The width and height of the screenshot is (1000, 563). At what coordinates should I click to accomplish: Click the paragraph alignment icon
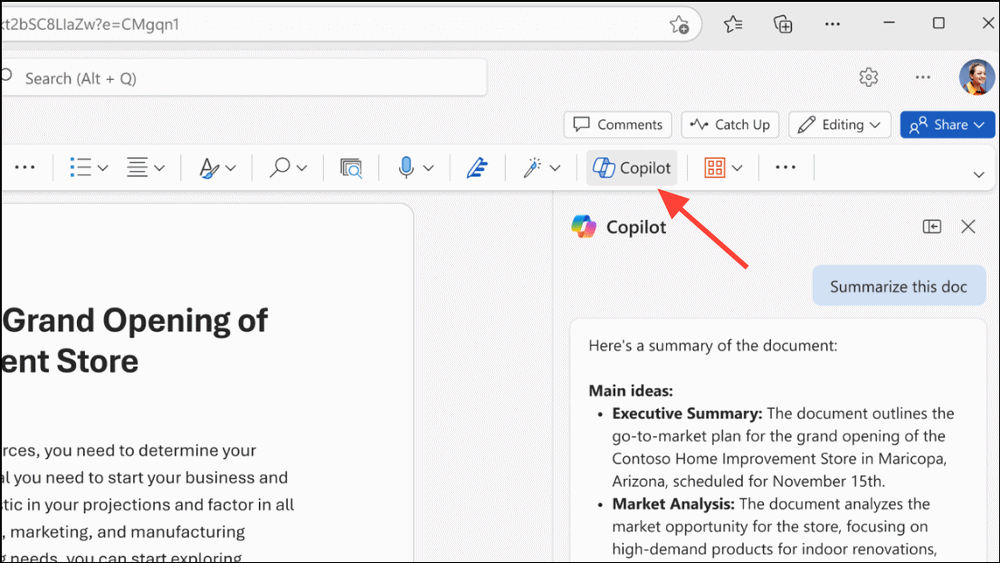point(136,168)
